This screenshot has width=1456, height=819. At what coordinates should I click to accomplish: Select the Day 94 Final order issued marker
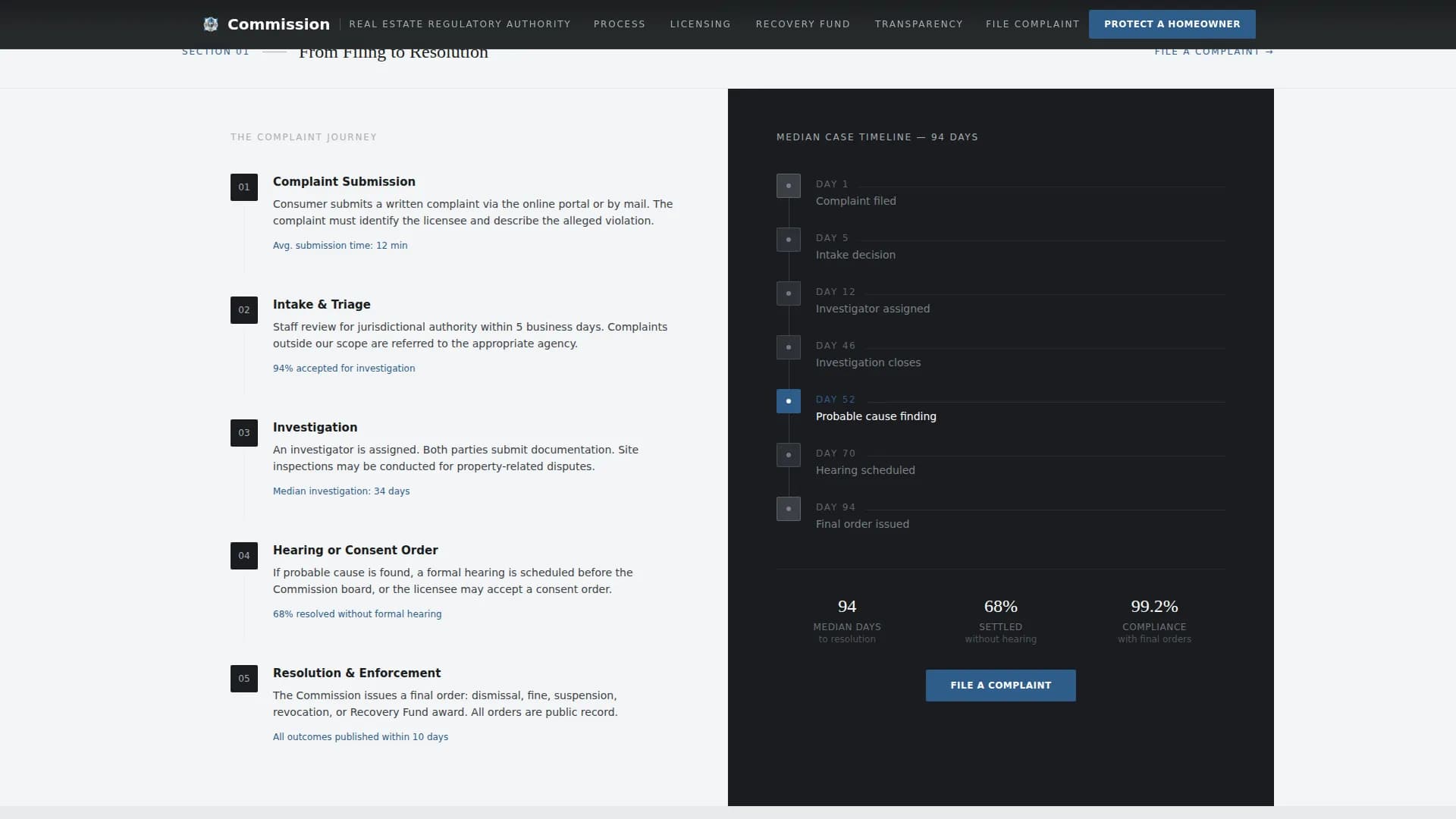coord(789,509)
